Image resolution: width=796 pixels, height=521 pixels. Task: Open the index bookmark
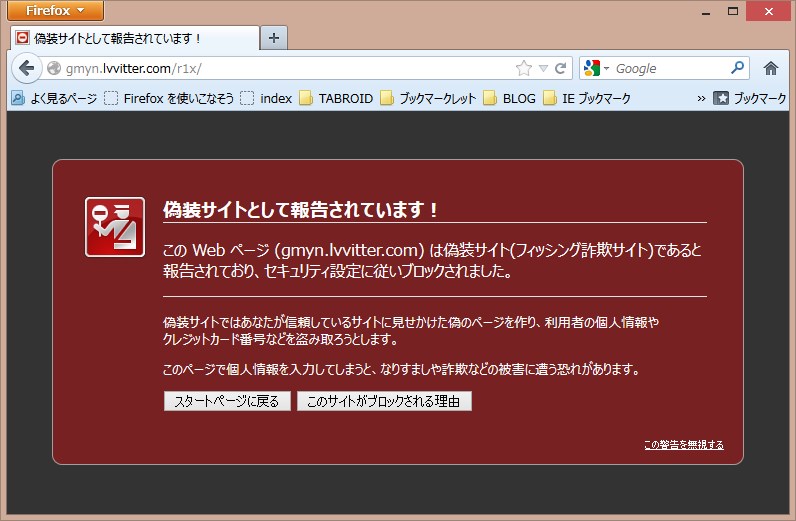(x=267, y=98)
